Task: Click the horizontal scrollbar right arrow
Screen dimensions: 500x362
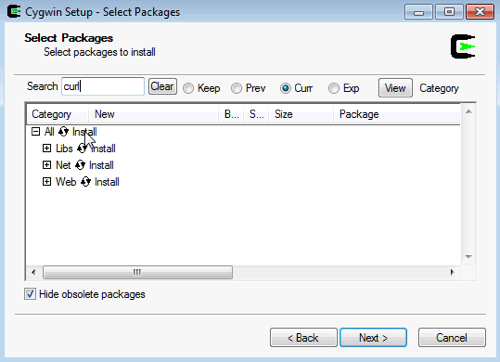Action: click(452, 272)
